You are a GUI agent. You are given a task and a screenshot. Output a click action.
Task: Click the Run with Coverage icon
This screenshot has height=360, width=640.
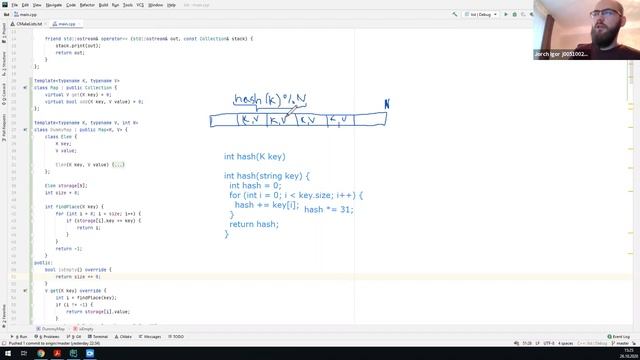click(523, 14)
